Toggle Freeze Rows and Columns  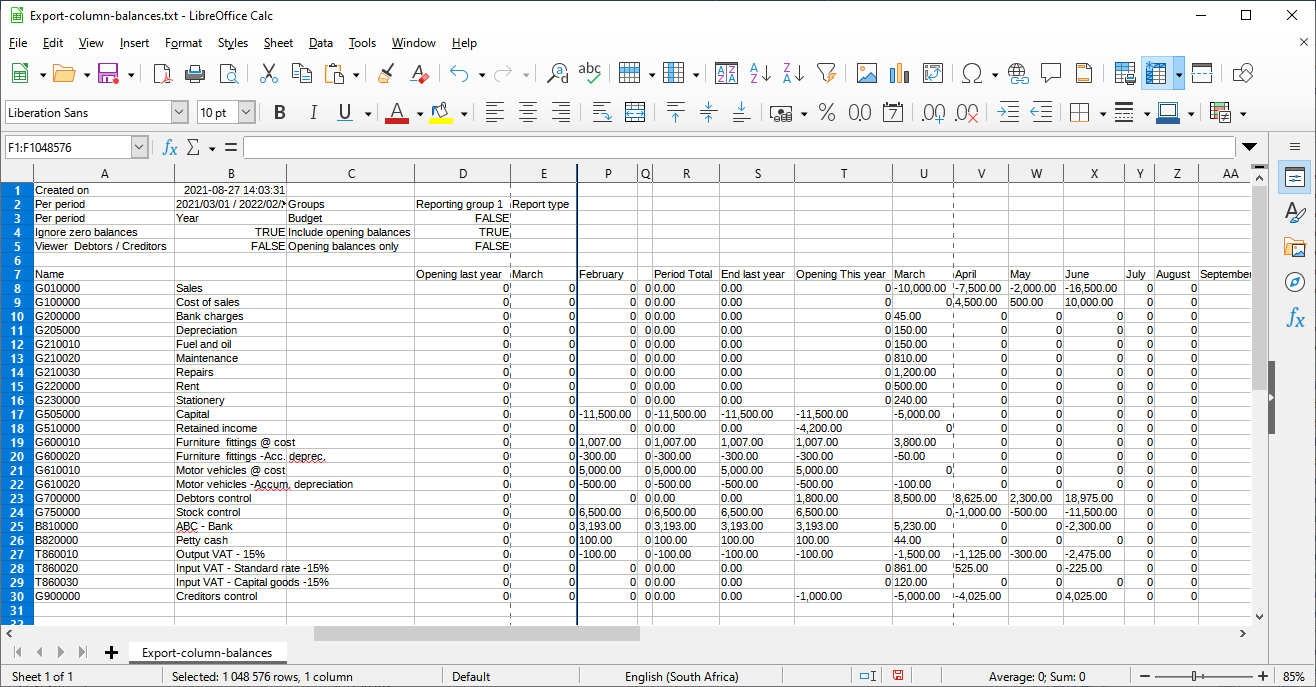(x=1155, y=73)
